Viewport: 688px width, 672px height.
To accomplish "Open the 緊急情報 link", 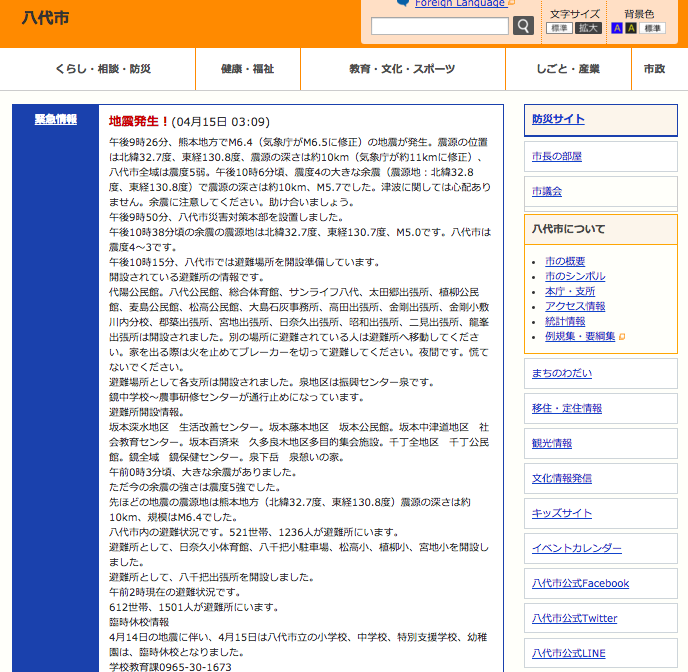I will pos(56,119).
